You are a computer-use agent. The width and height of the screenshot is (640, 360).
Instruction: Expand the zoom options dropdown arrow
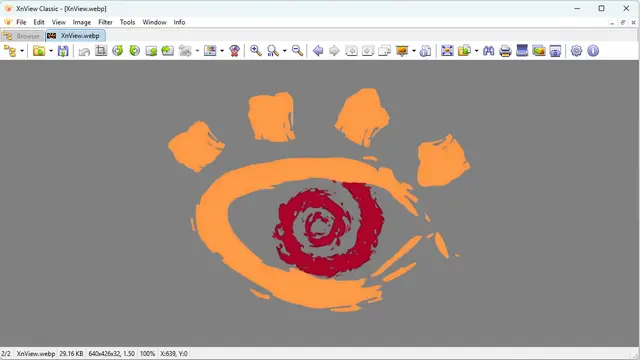[x=284, y=51]
